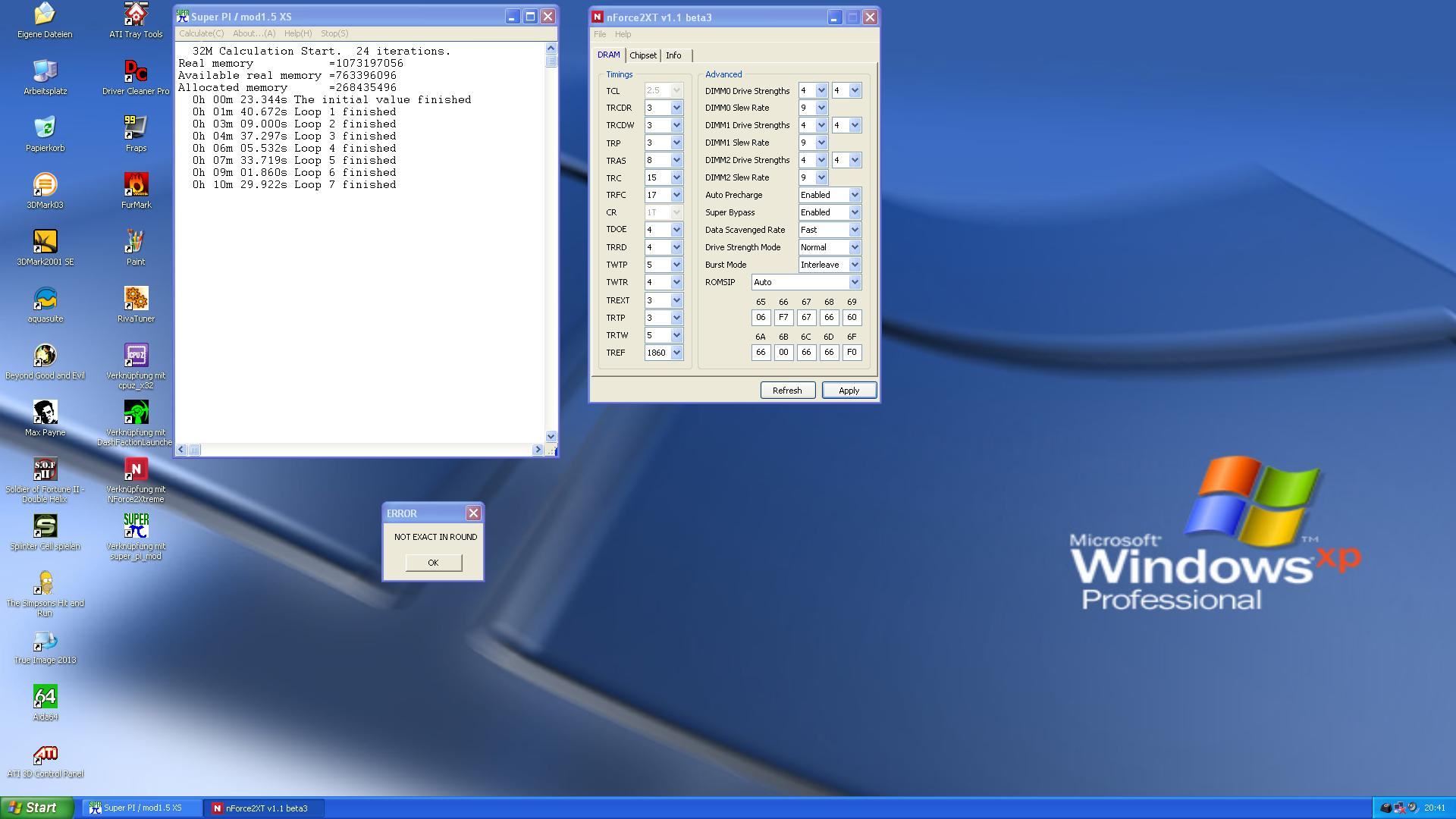Open TRAS timing dropdown

click(x=676, y=160)
